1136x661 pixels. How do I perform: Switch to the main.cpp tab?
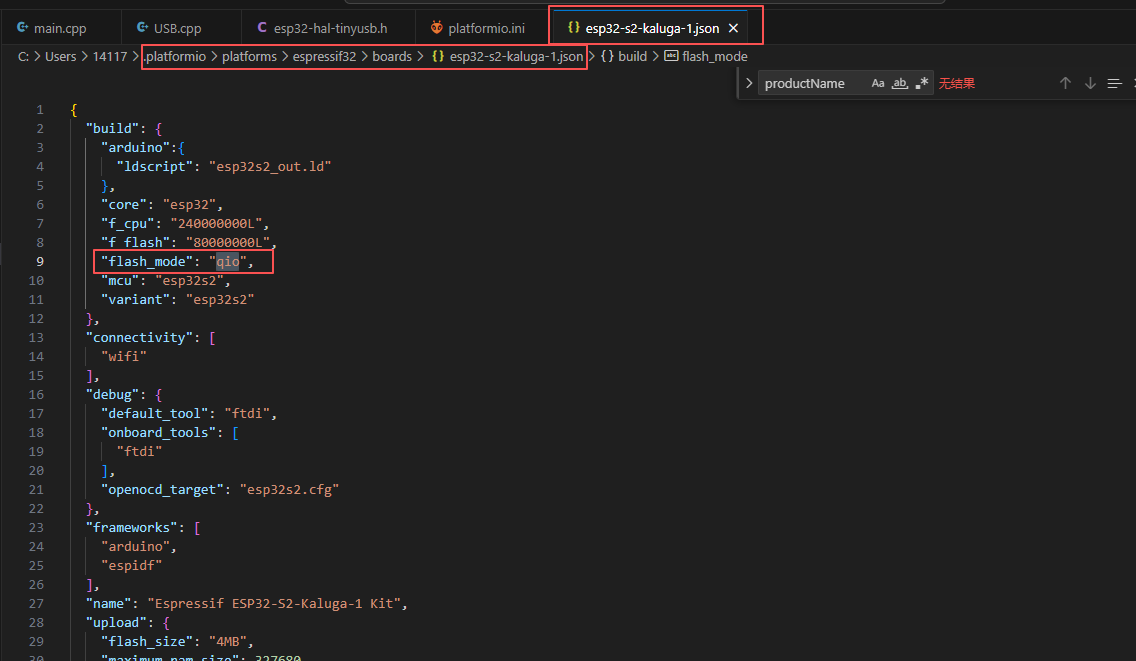pos(60,28)
